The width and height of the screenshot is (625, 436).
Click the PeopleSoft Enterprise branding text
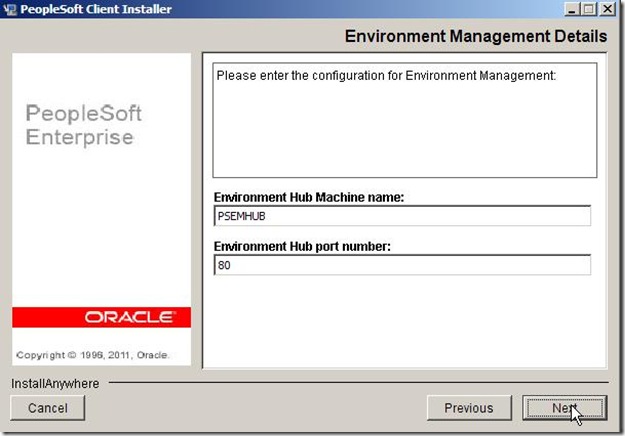pos(79,126)
